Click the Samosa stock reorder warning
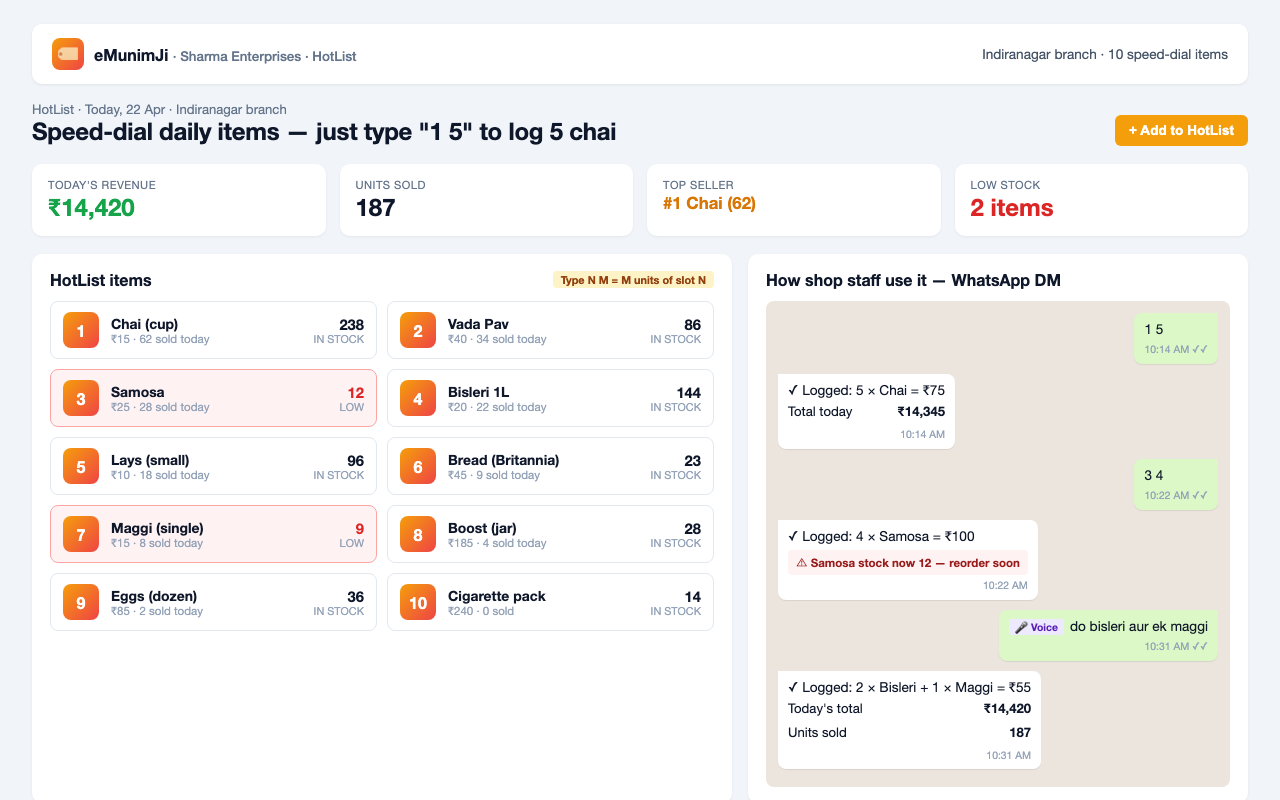The height and width of the screenshot is (800, 1280). 908,563
